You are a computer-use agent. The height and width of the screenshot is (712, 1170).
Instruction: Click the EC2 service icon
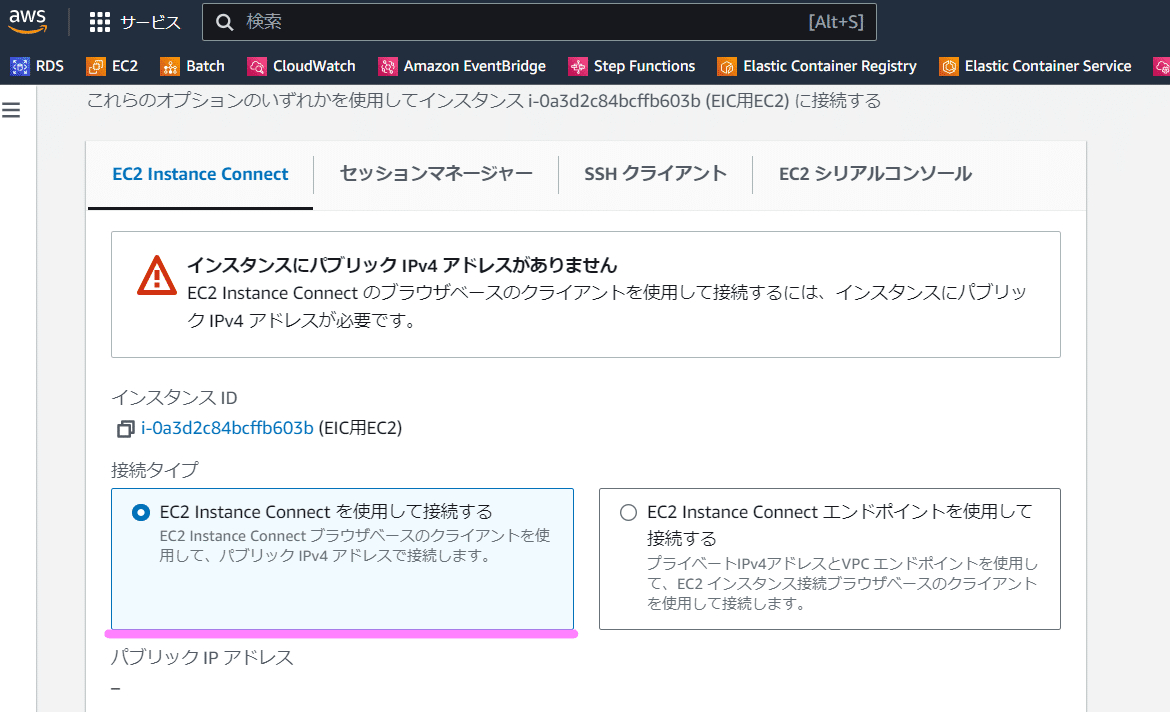(x=96, y=66)
